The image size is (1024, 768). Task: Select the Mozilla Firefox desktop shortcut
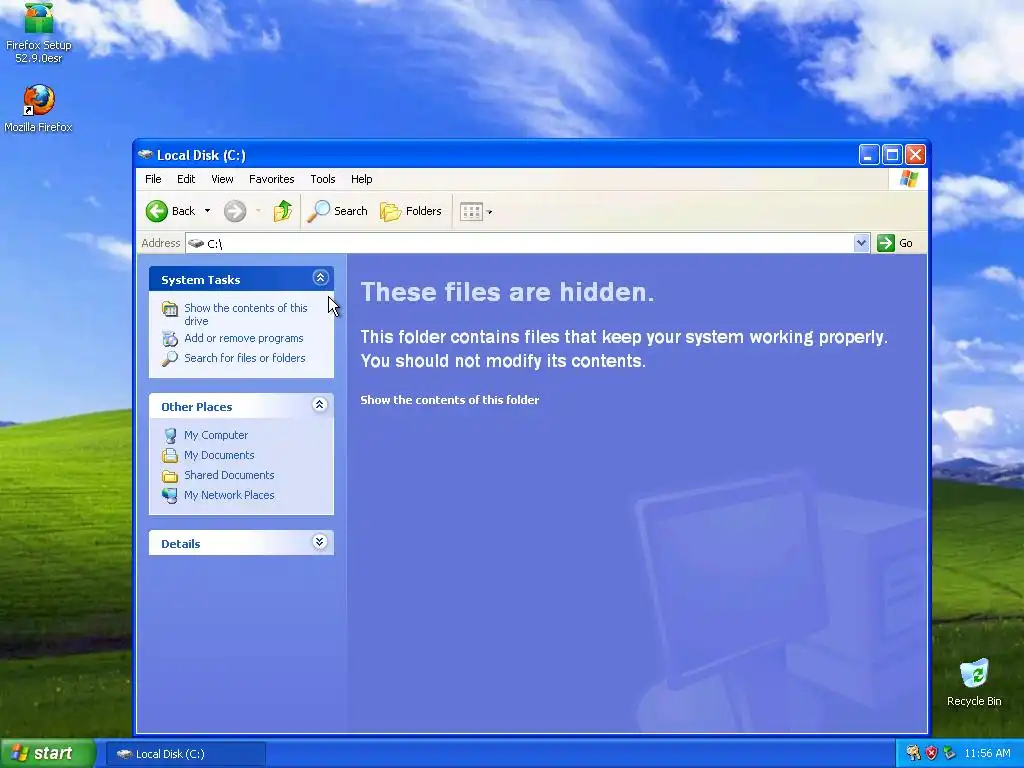click(x=39, y=109)
